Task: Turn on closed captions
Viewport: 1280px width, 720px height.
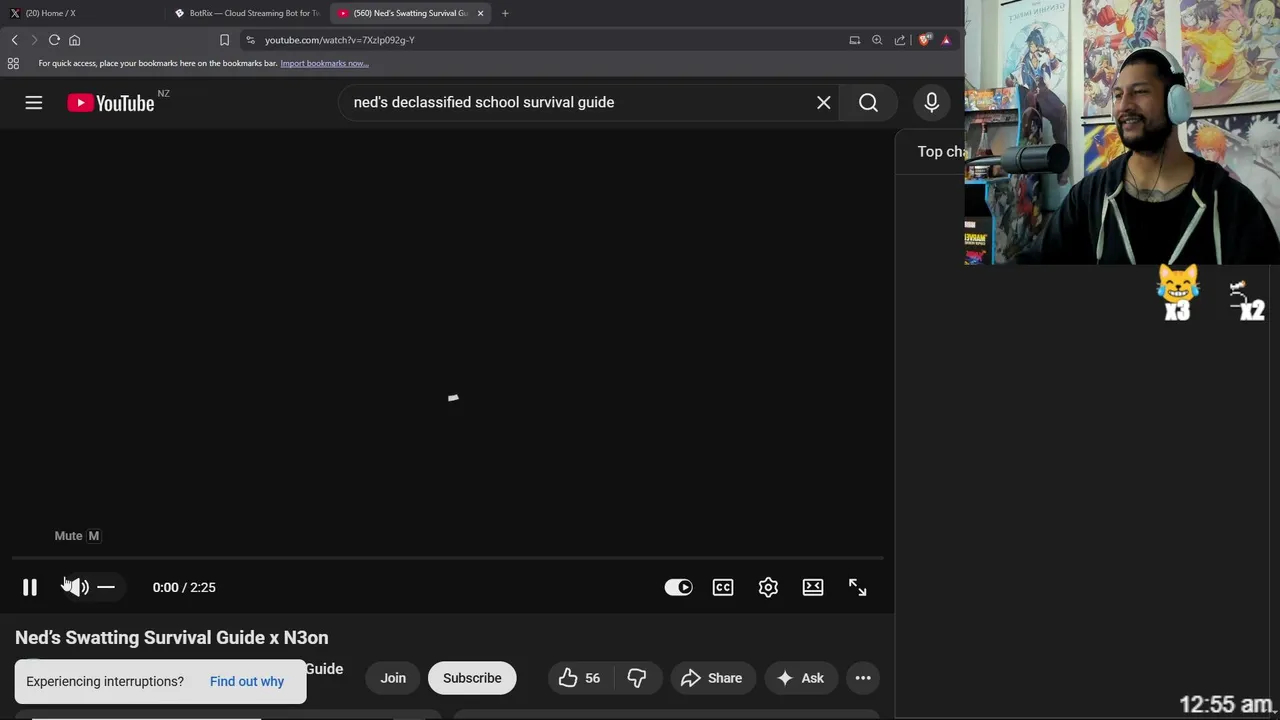Action: click(723, 587)
